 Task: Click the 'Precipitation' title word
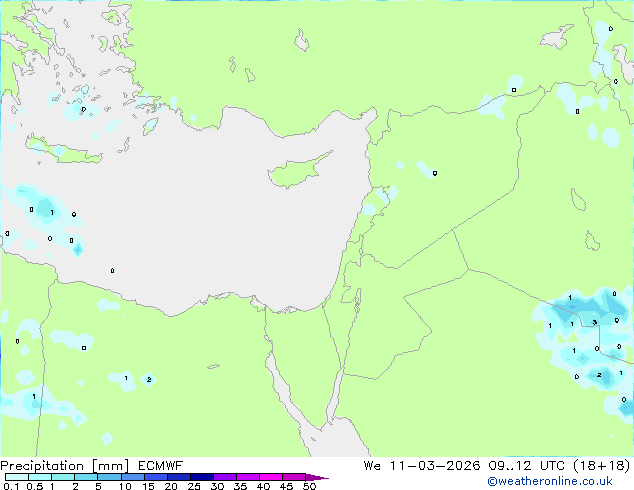(x=42, y=466)
